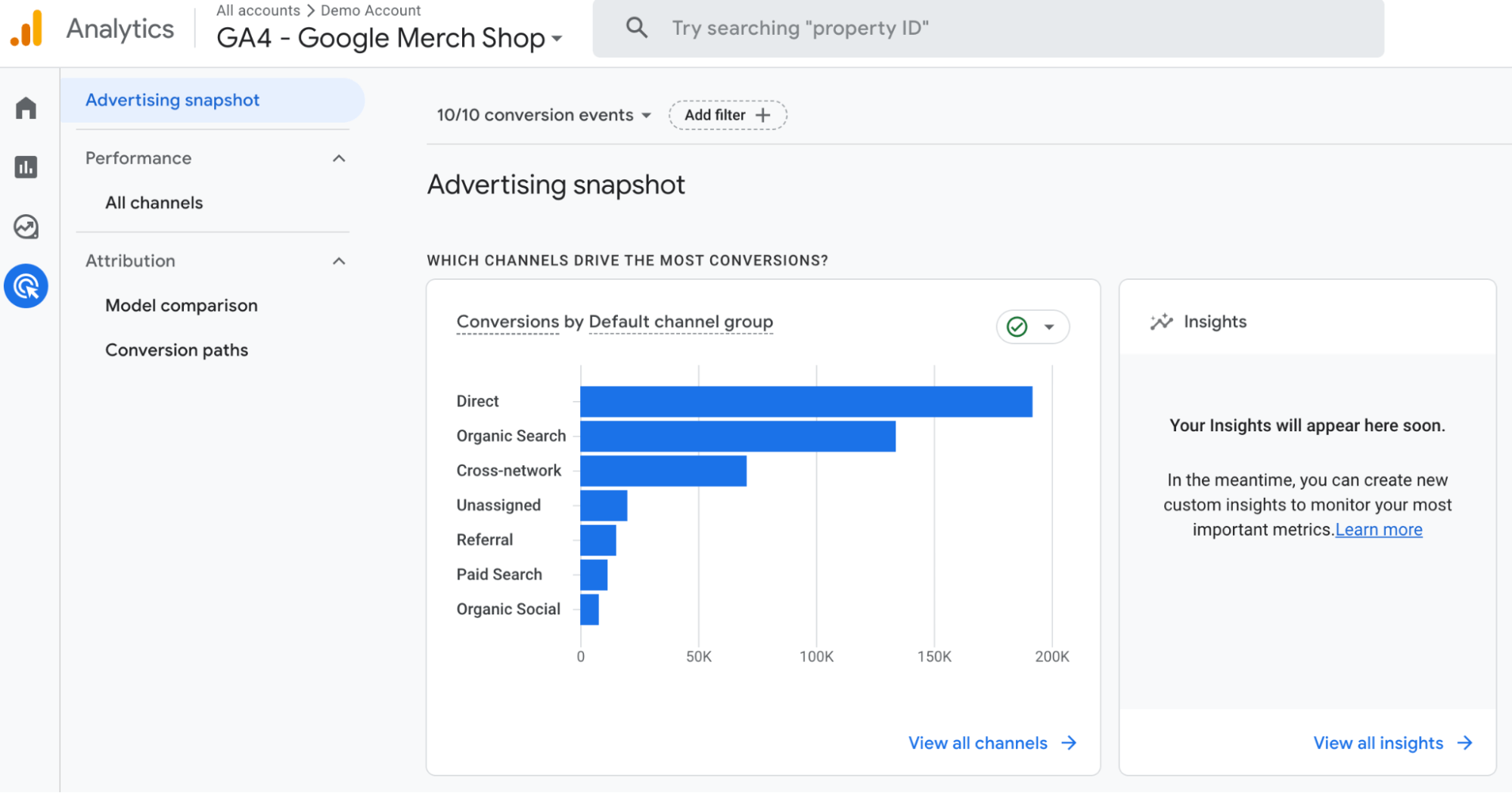Viewport: 1512px width, 793px height.
Task: Click the search input field
Action: click(x=989, y=28)
